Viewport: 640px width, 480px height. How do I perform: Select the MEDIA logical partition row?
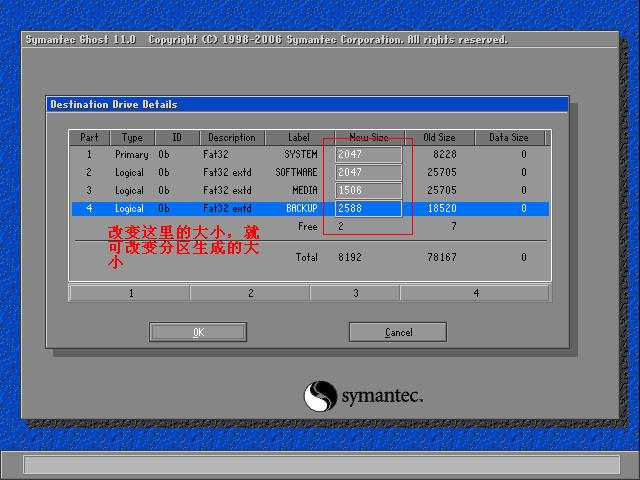(x=200, y=191)
